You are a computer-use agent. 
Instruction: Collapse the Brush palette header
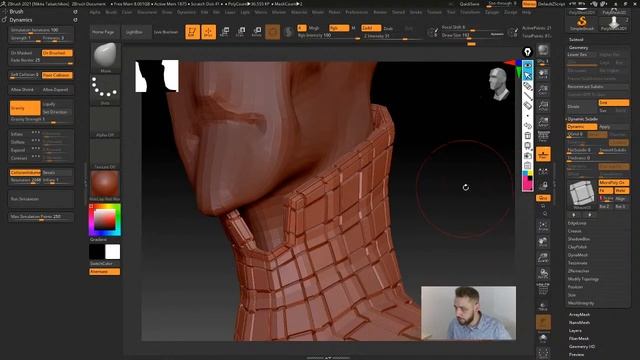click(x=16, y=11)
